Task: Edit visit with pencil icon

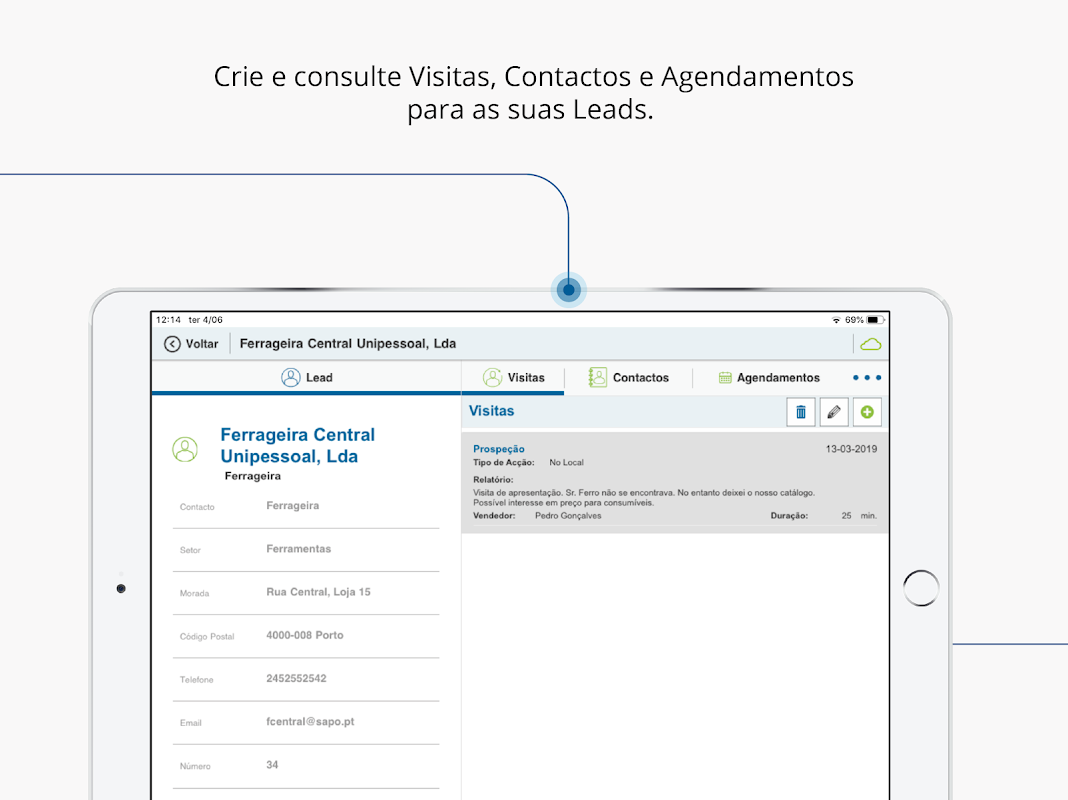Action: point(834,412)
